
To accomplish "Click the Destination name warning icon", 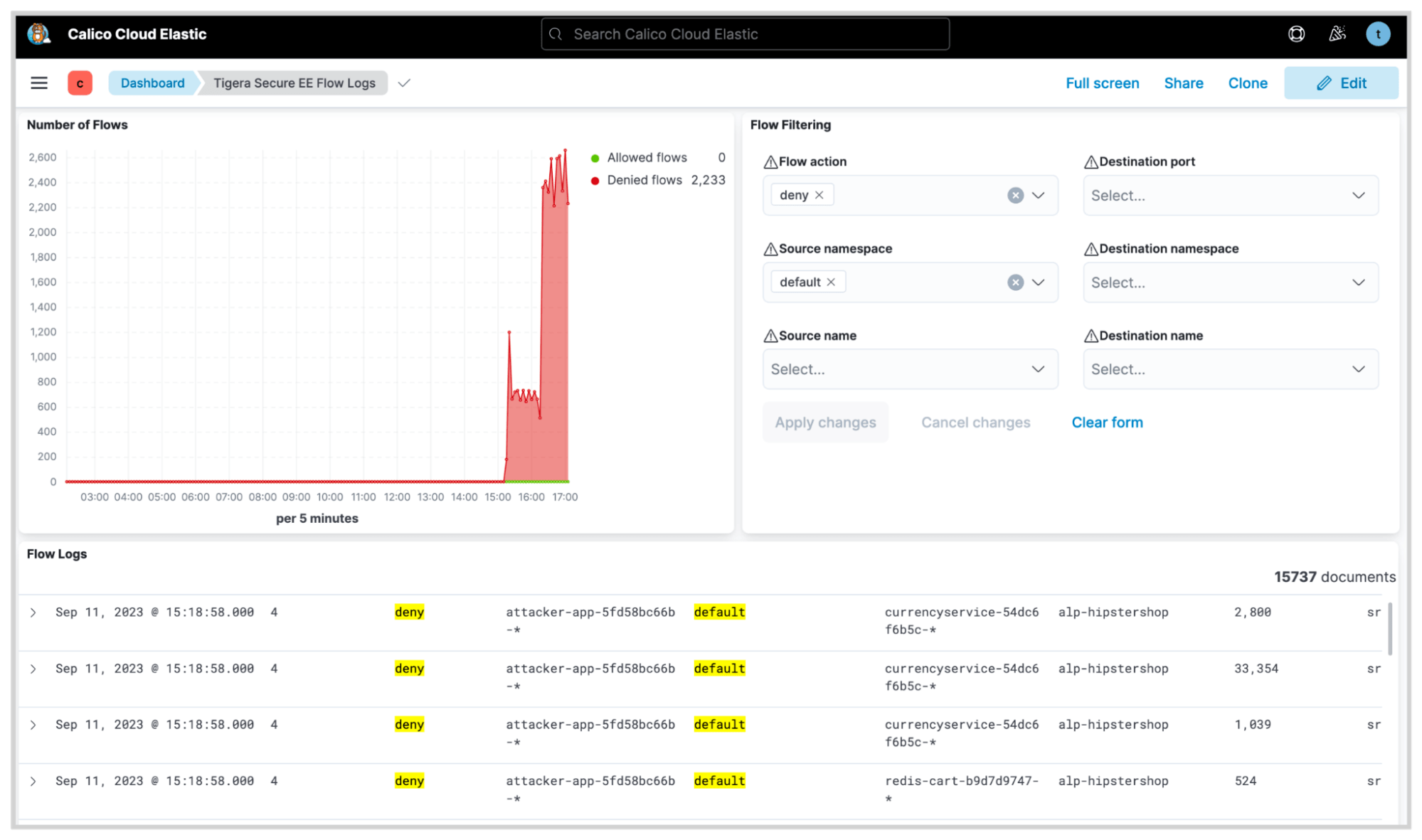I will tap(1091, 336).
